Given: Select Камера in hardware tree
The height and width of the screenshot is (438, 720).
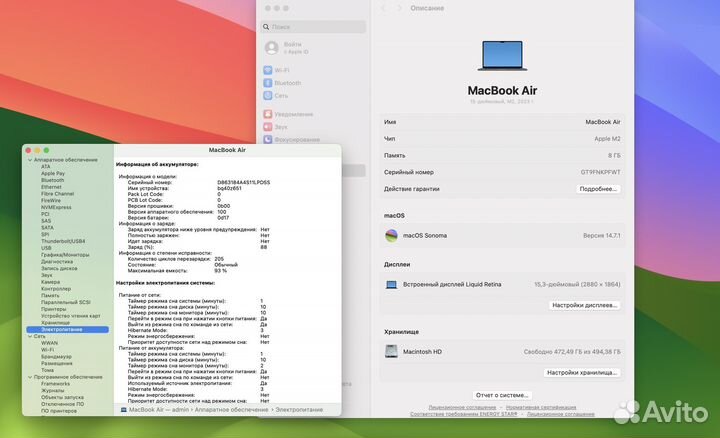Looking at the screenshot, I should click(51, 282).
